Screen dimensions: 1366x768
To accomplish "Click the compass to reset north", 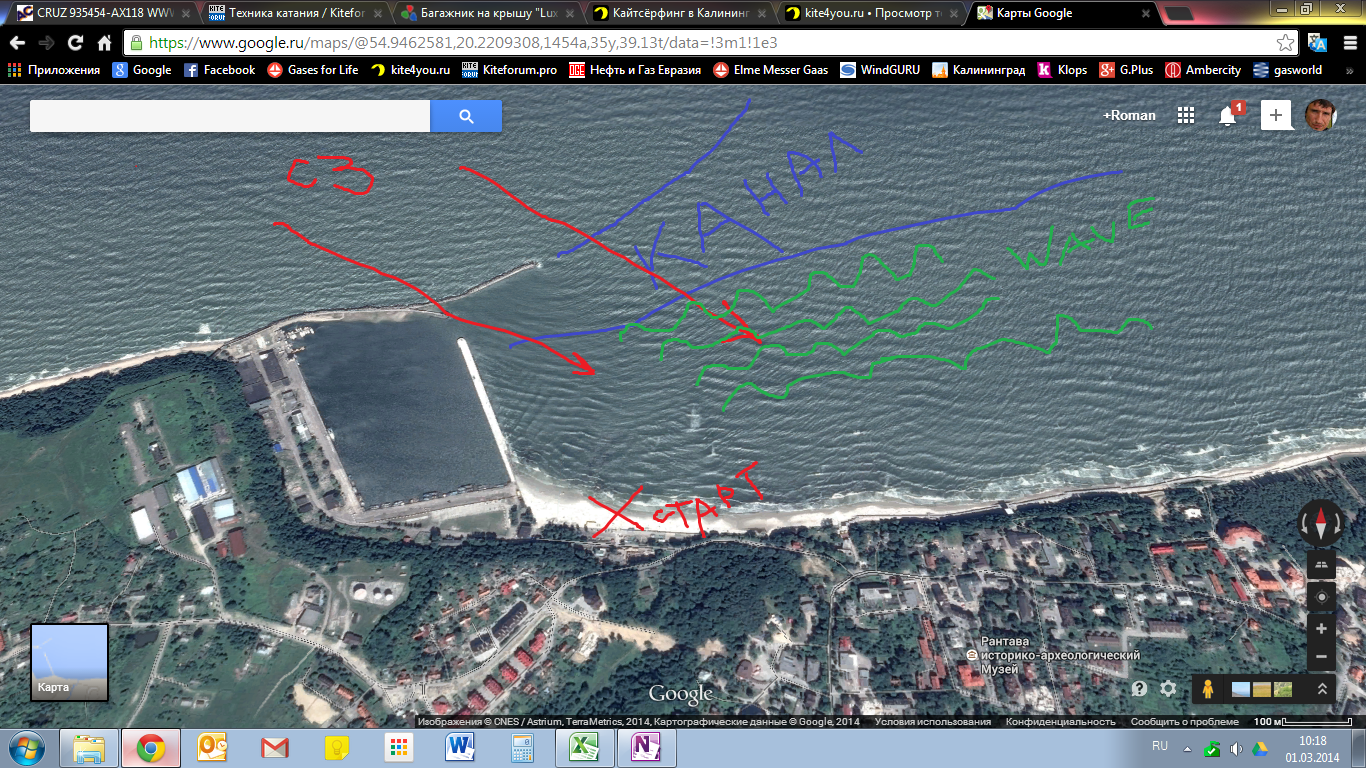I will 1321,523.
